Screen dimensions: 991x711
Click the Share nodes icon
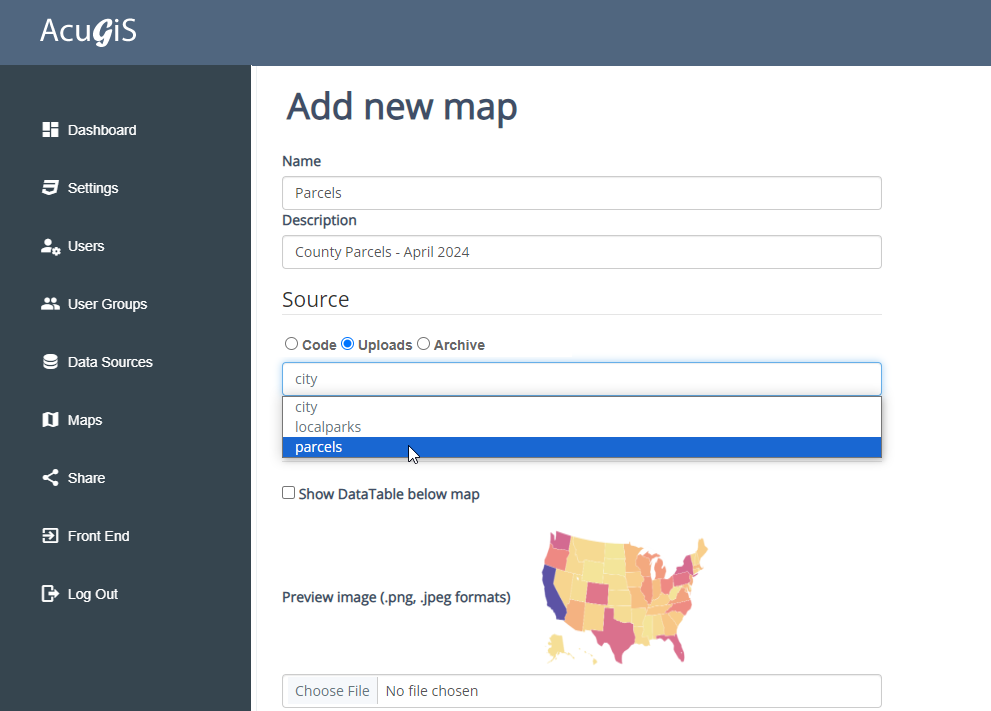click(50, 478)
